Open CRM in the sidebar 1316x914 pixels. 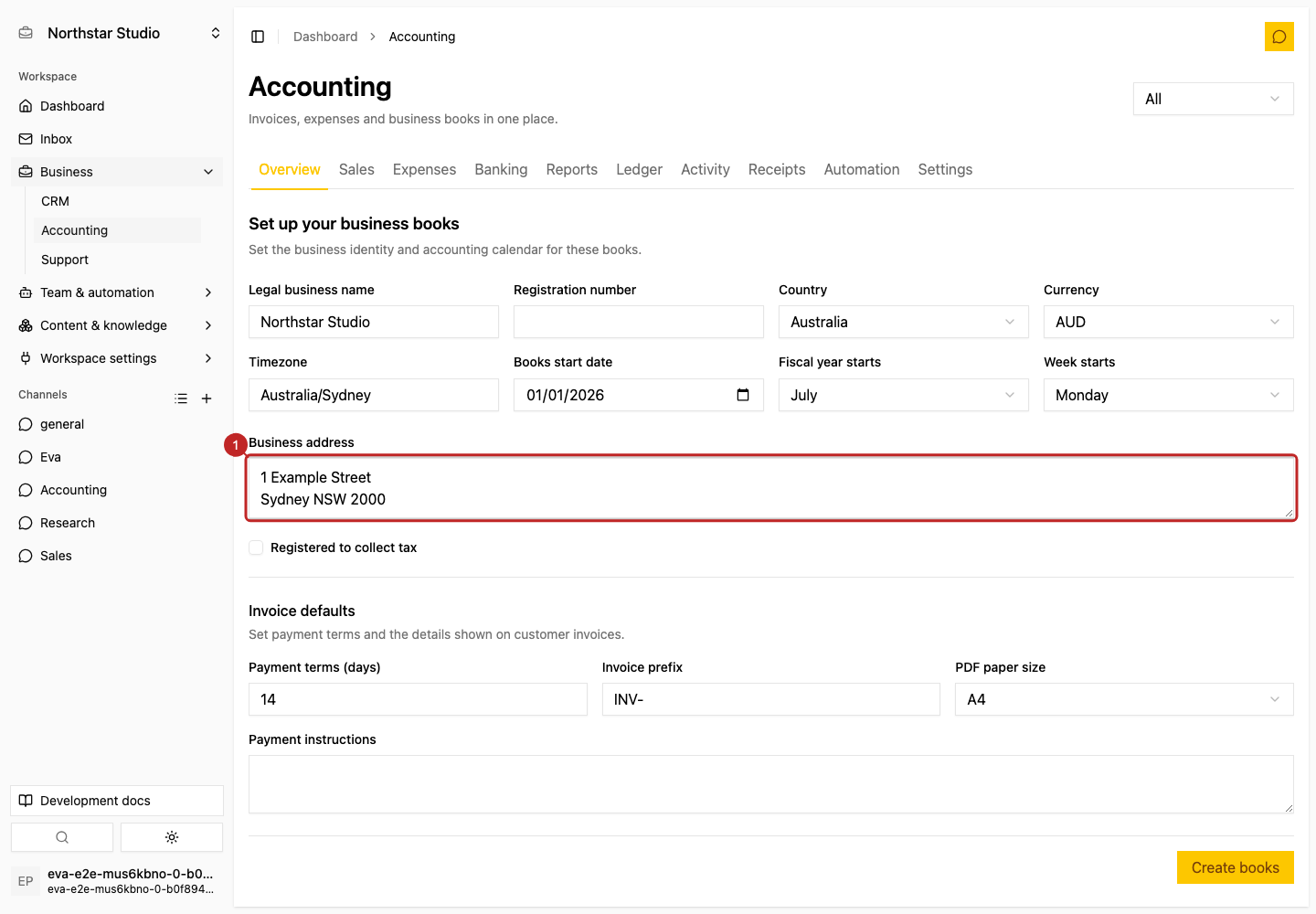point(117,201)
